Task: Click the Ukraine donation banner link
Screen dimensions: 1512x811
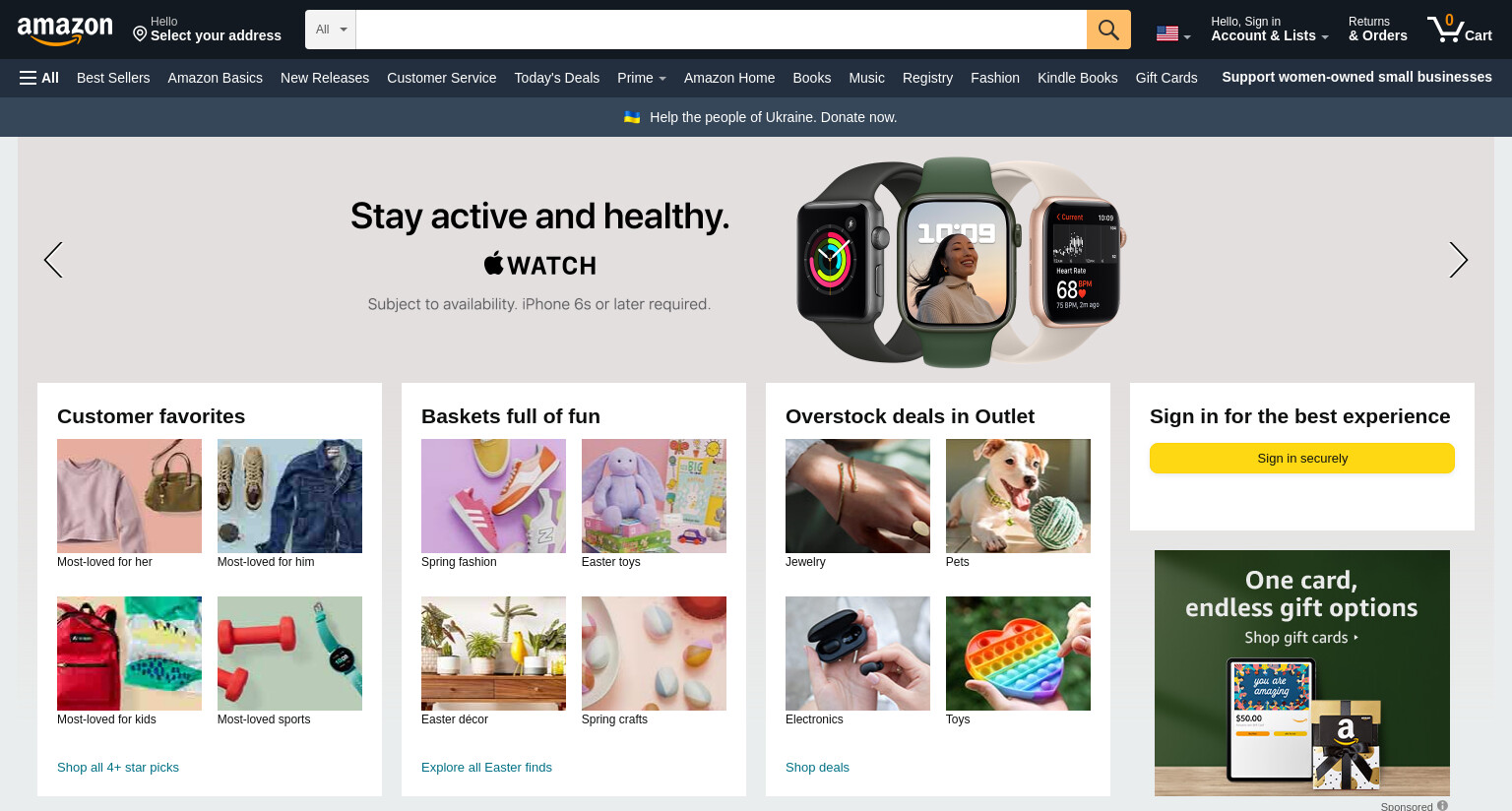Action: (760, 117)
